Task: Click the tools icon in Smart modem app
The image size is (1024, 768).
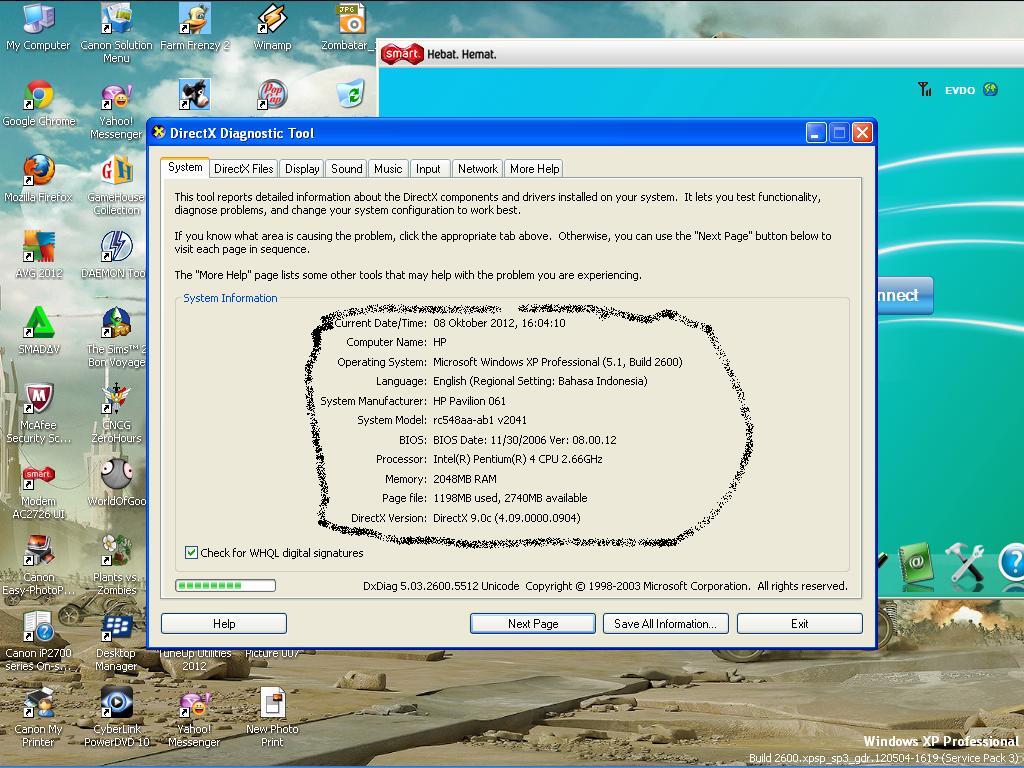Action: click(x=965, y=563)
